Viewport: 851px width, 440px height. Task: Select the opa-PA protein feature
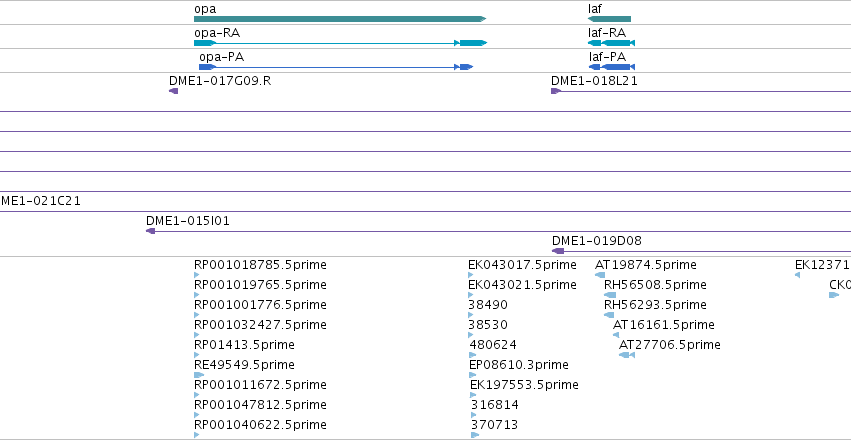336,67
